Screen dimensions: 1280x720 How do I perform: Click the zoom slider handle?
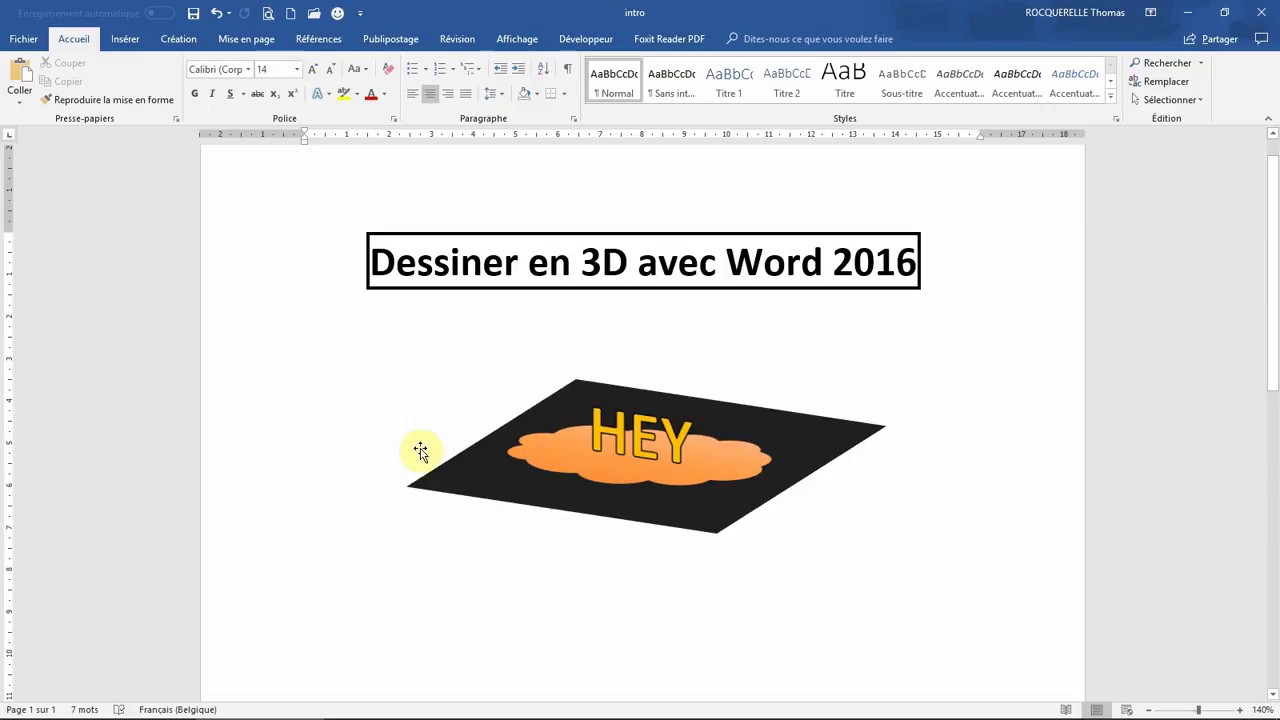point(1198,710)
